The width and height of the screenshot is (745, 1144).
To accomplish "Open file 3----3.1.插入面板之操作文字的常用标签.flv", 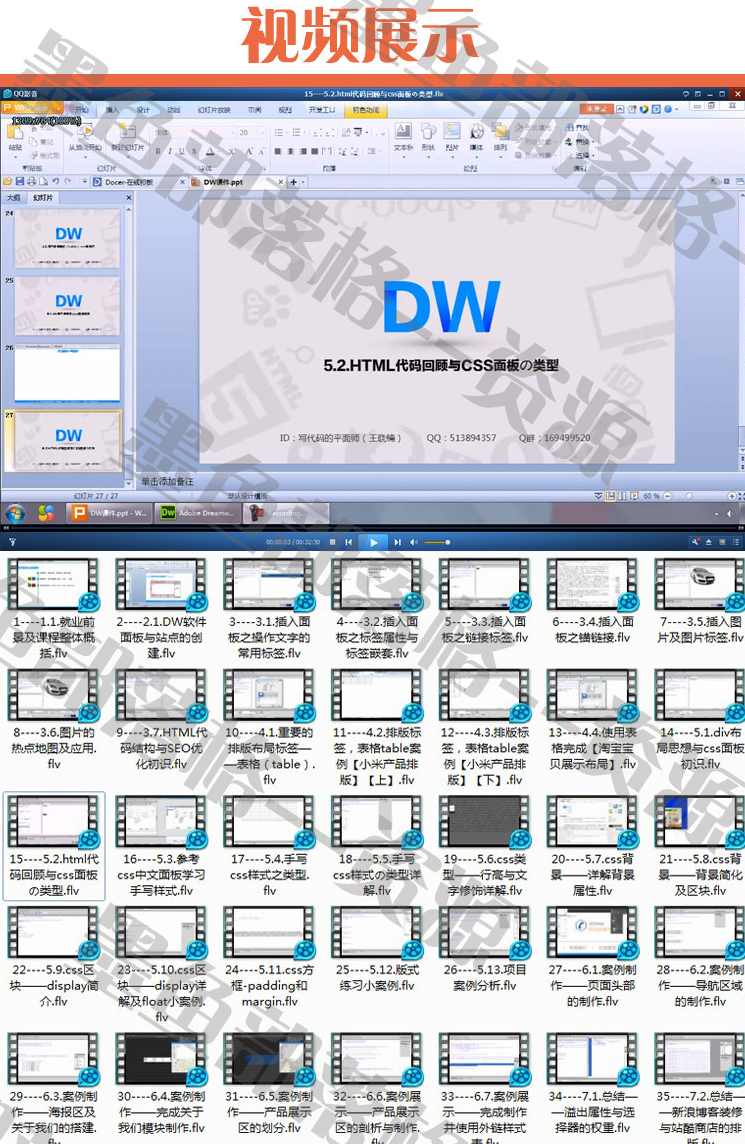I will pyautogui.click(x=269, y=606).
